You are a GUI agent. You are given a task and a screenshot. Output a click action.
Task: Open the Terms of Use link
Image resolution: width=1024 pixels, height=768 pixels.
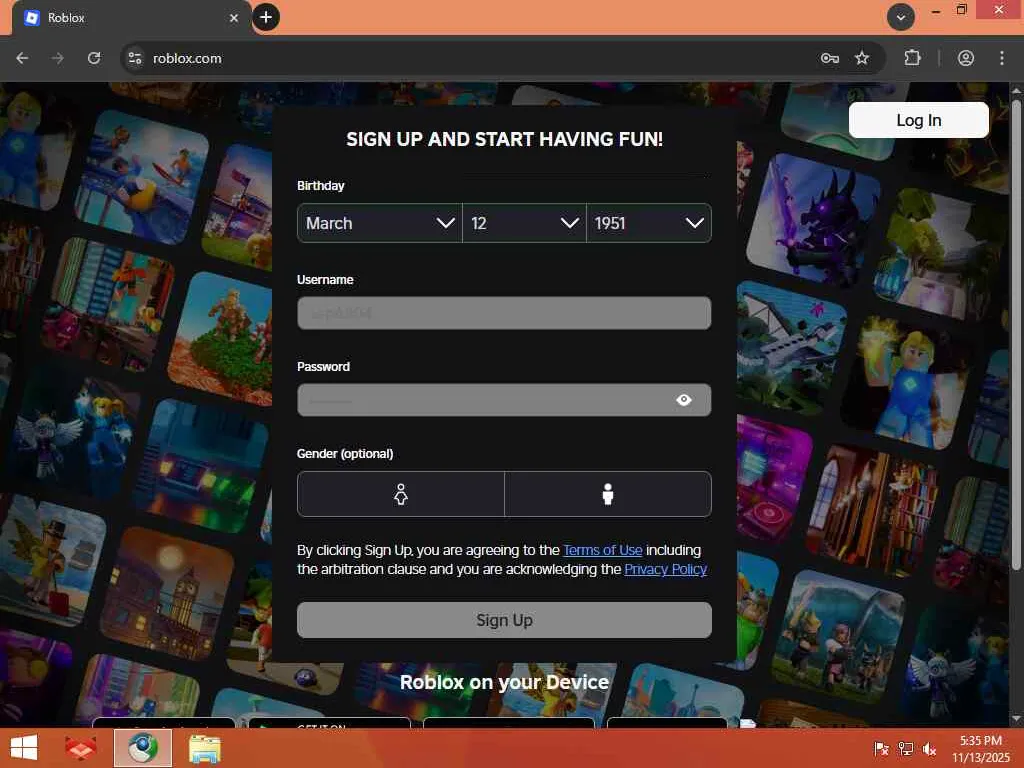(x=603, y=550)
